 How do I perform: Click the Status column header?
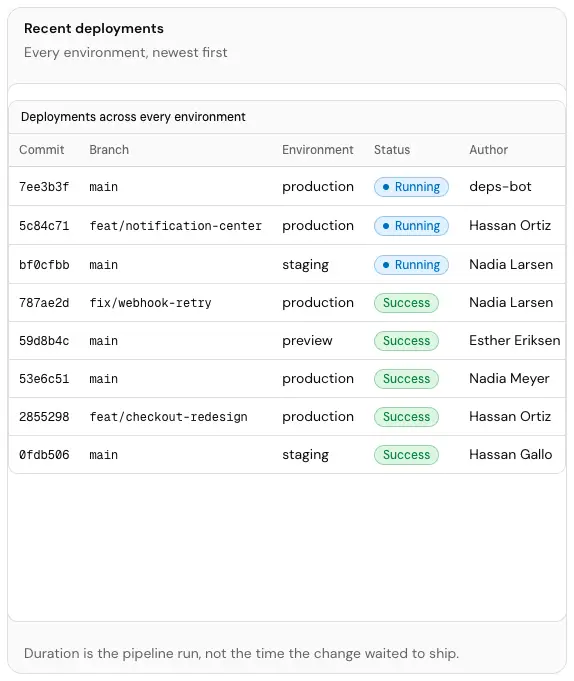click(x=392, y=150)
